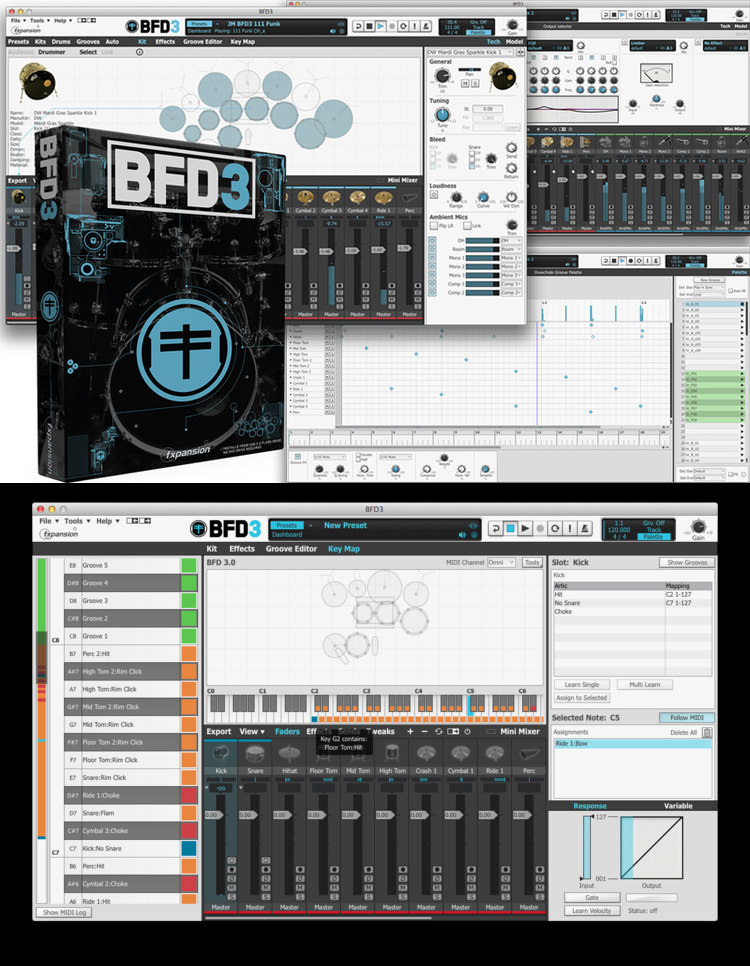The width and height of the screenshot is (750, 966).
Task: Click the Show MIDI Log button
Action: tap(64, 912)
